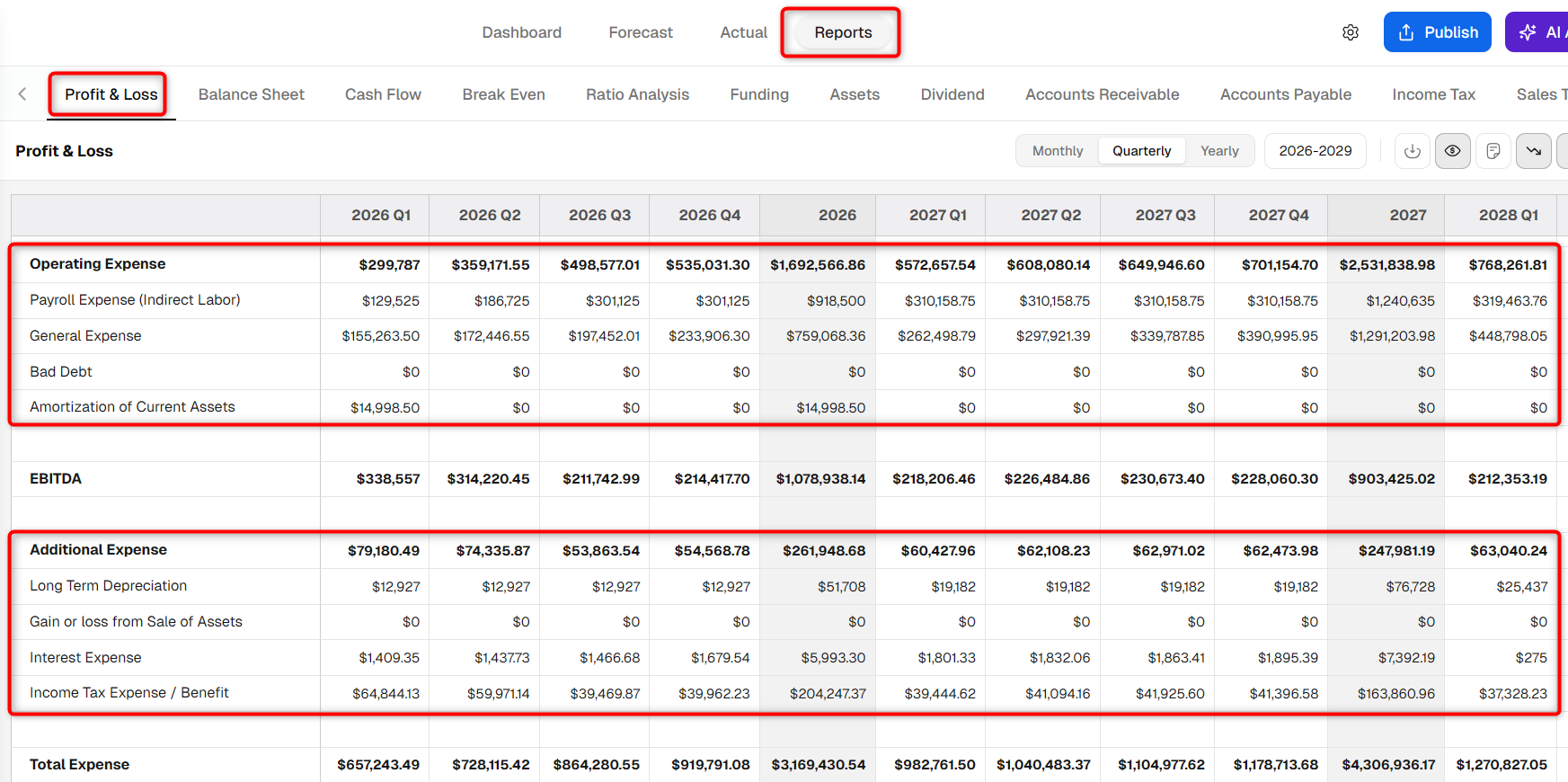Switch to Monthly view

coord(1058,151)
